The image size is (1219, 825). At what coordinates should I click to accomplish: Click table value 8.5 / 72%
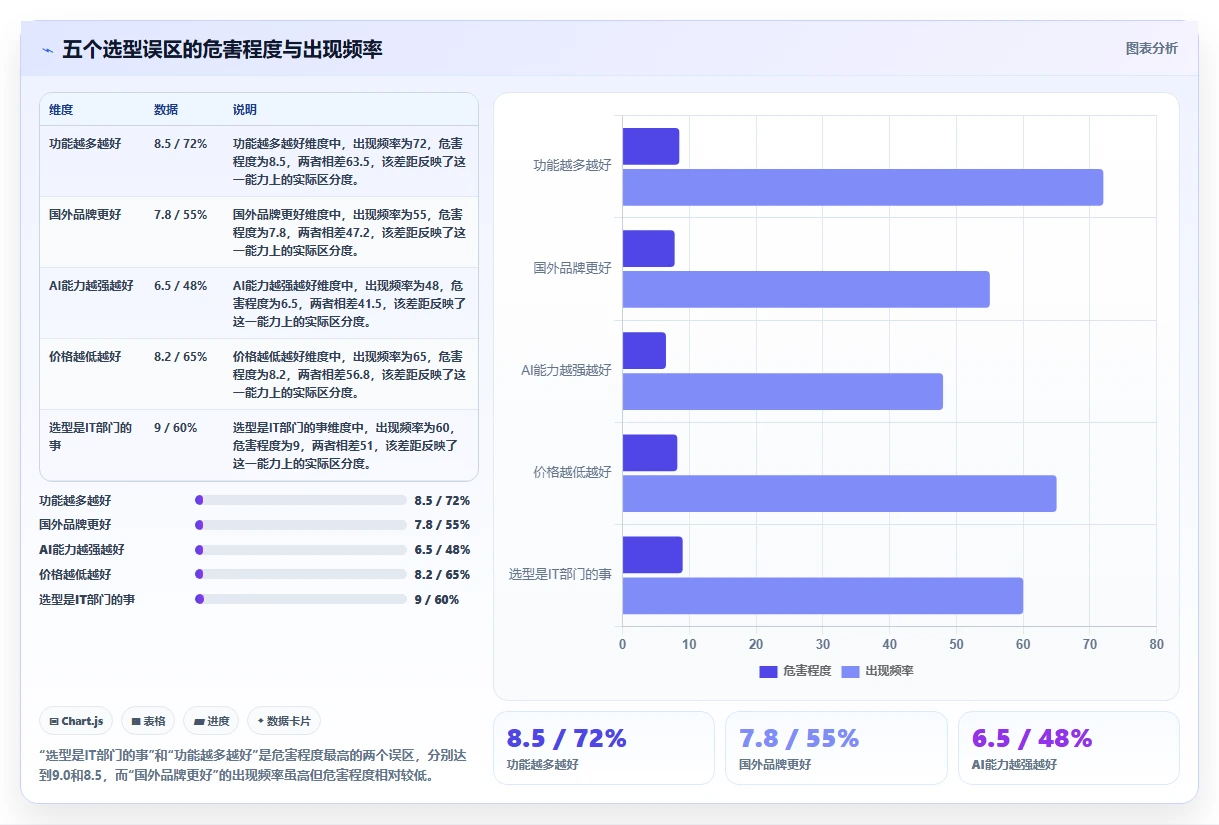181,144
